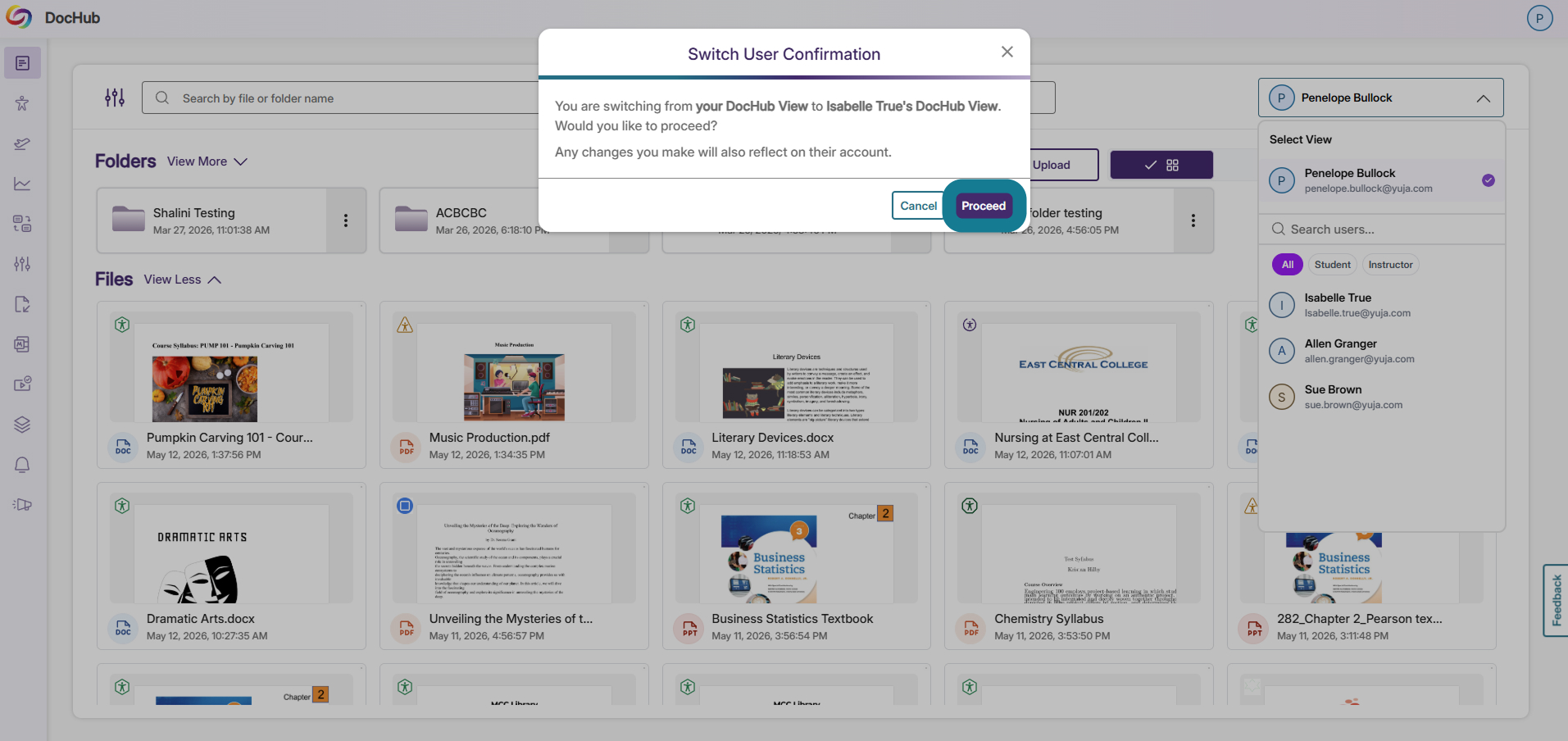Click accessibility badge on Pumpkin Carving 101 card
The width and height of the screenshot is (1568, 741).
click(x=122, y=325)
